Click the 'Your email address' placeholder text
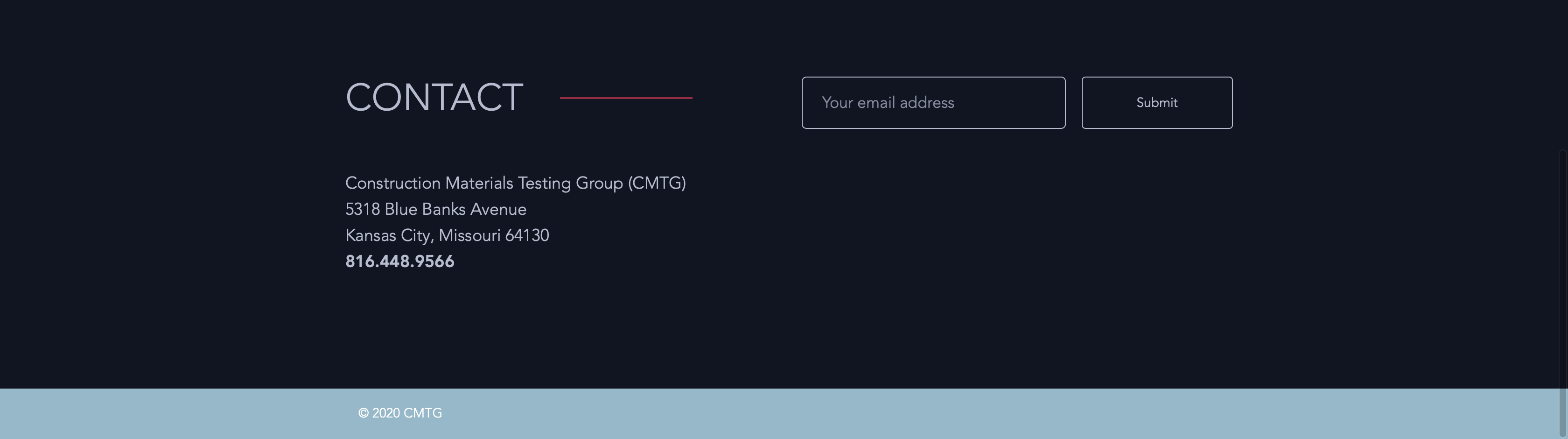 coord(888,102)
